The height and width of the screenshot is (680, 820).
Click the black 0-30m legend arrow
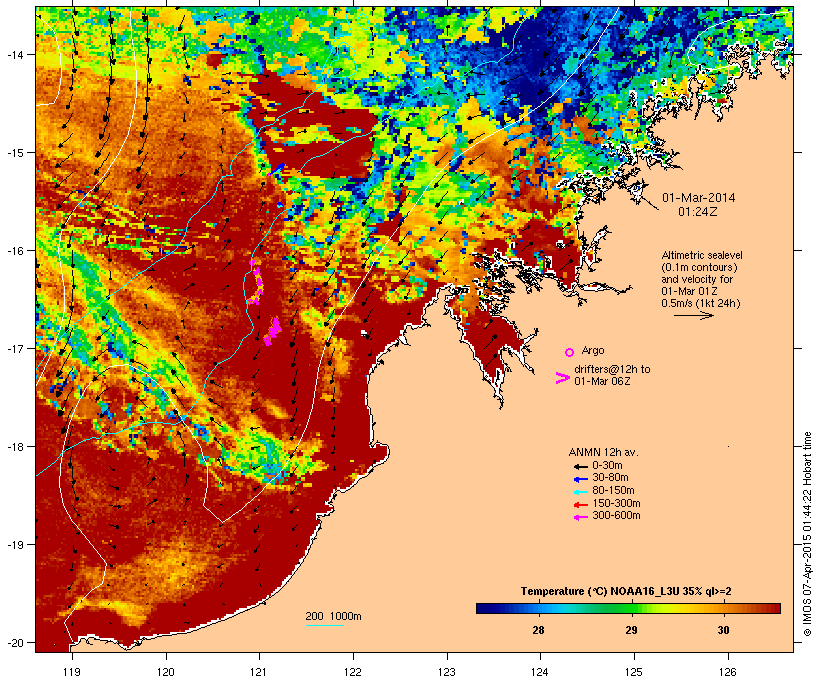581,466
